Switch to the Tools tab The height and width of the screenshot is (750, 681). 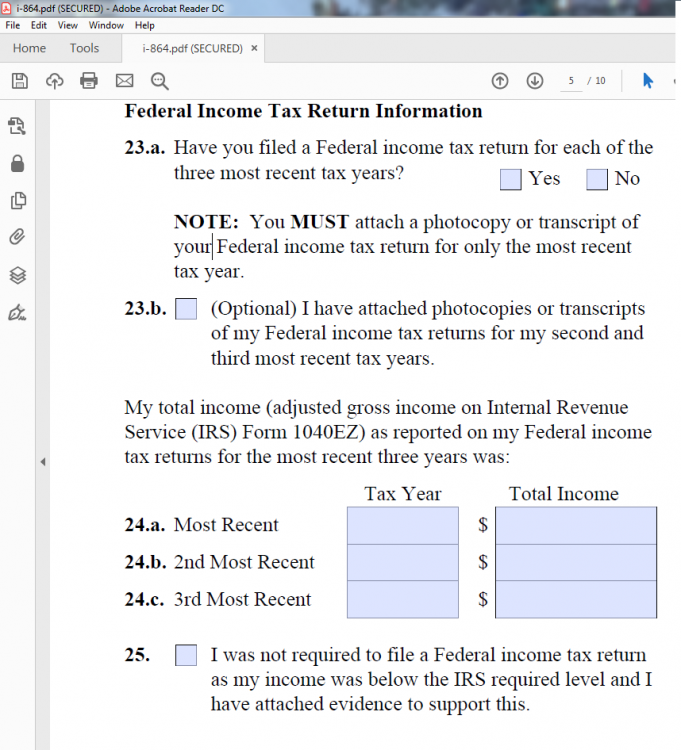(x=84, y=48)
